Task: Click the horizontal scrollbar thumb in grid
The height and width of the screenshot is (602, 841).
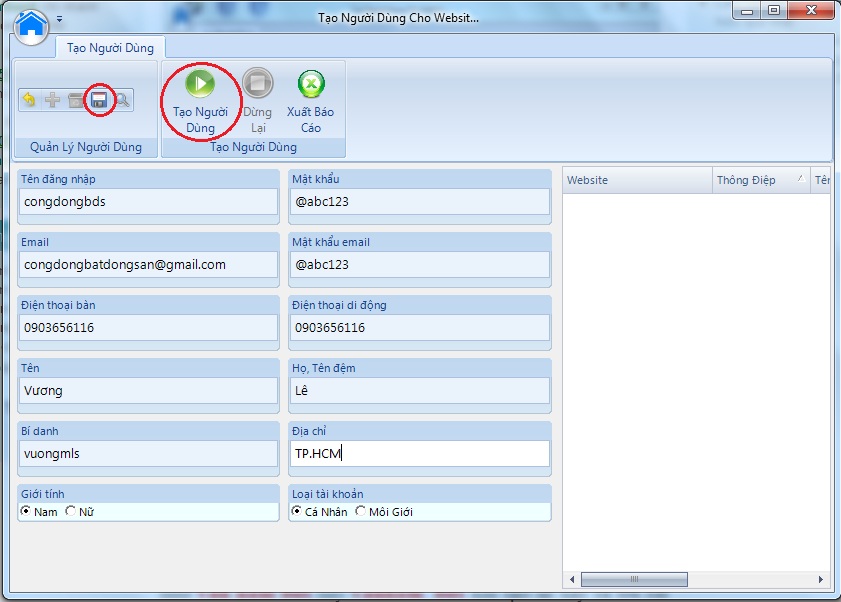Action: coord(634,579)
